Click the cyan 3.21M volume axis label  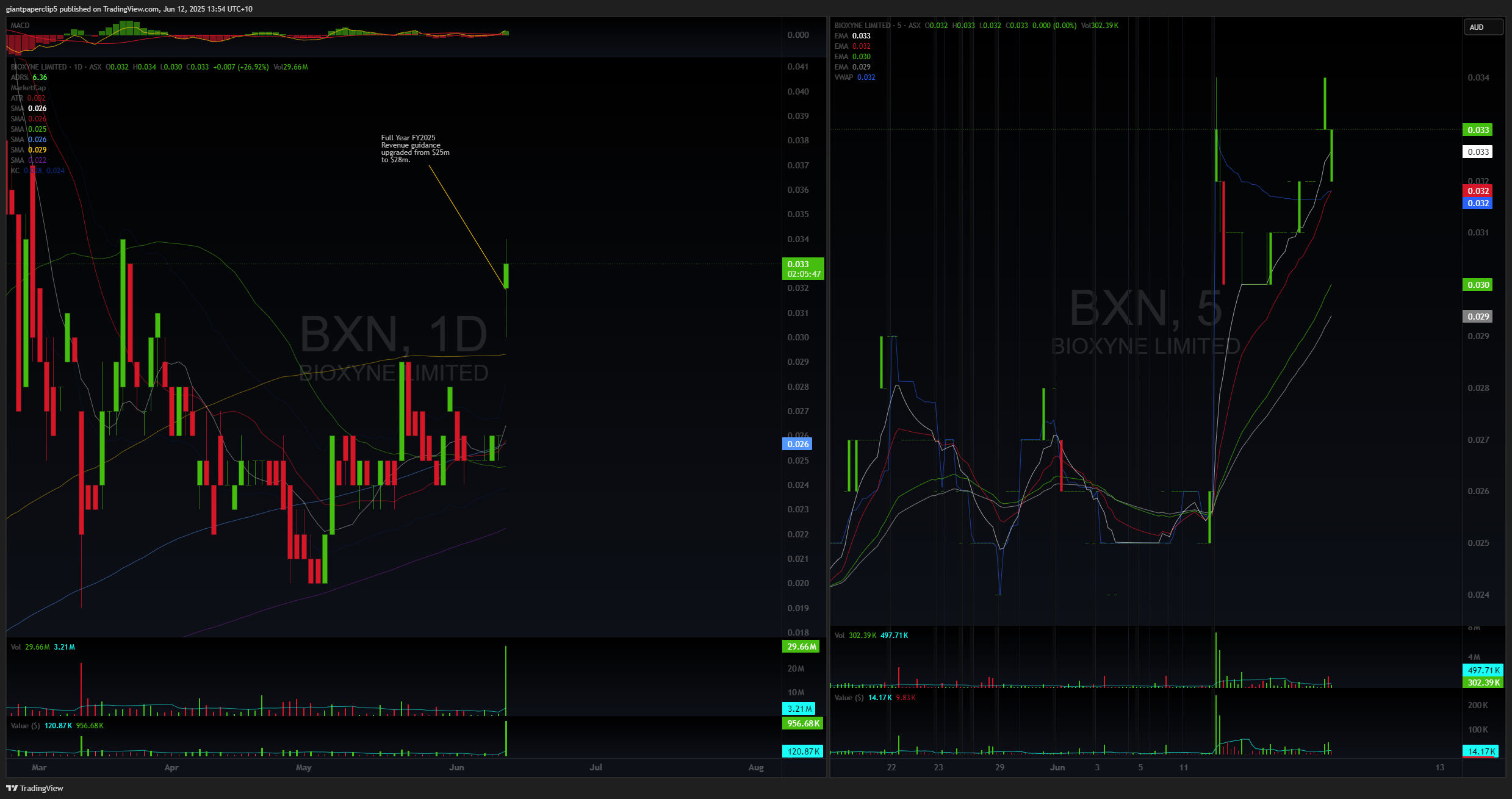799,709
